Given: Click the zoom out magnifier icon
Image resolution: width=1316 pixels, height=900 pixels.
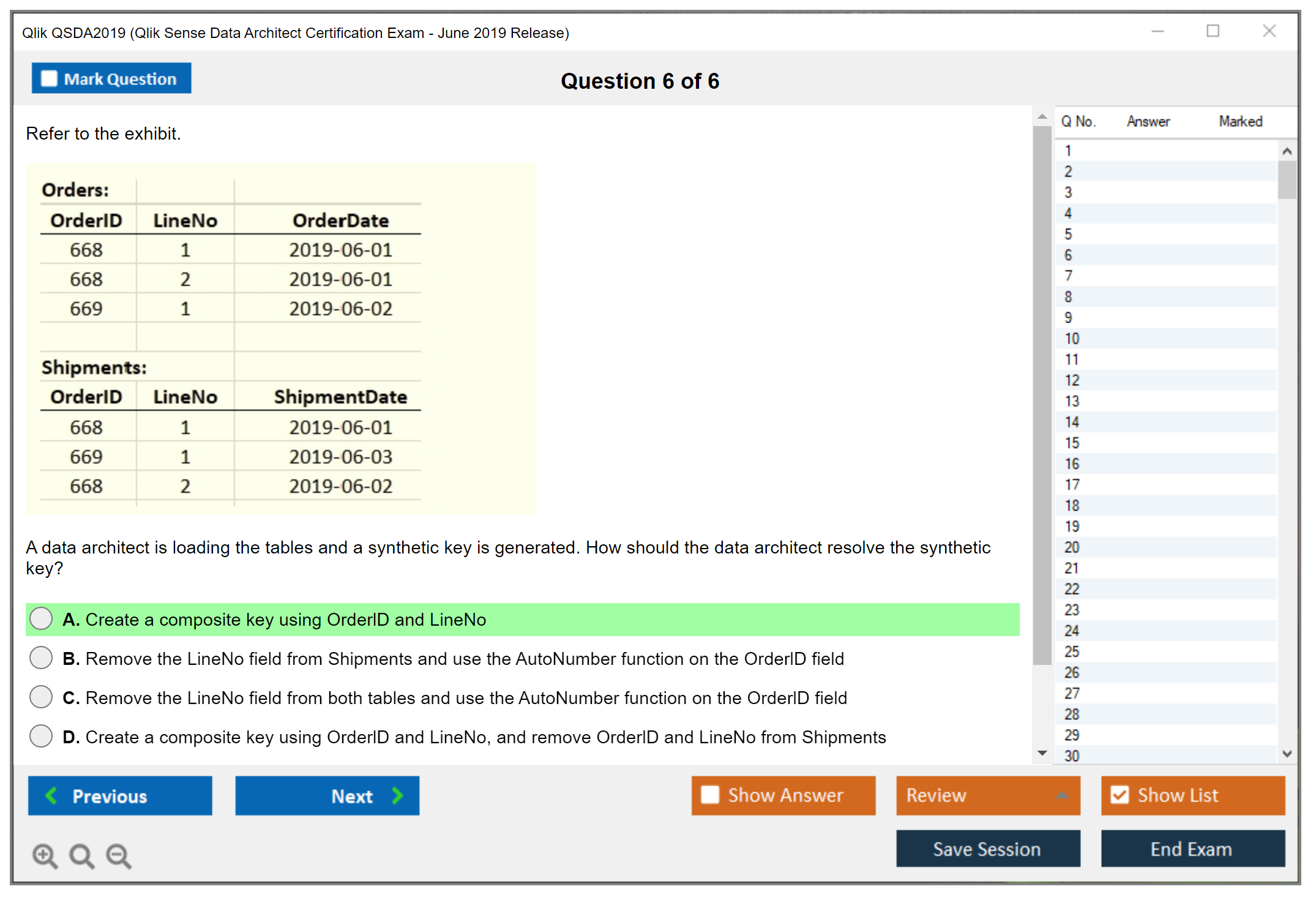Looking at the screenshot, I should (118, 855).
